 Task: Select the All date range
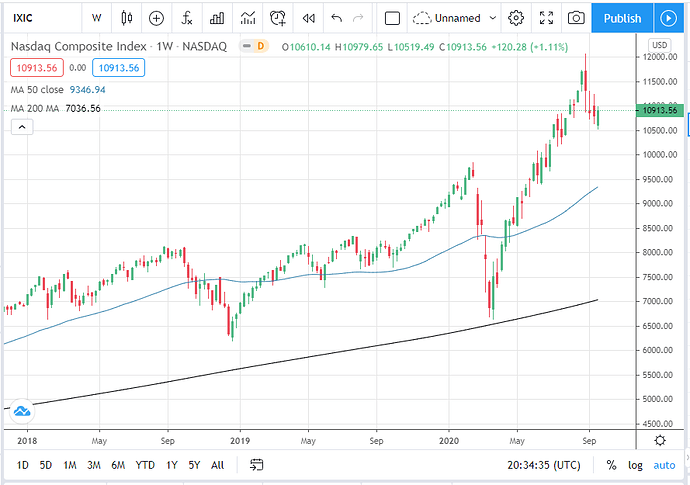[x=217, y=465]
